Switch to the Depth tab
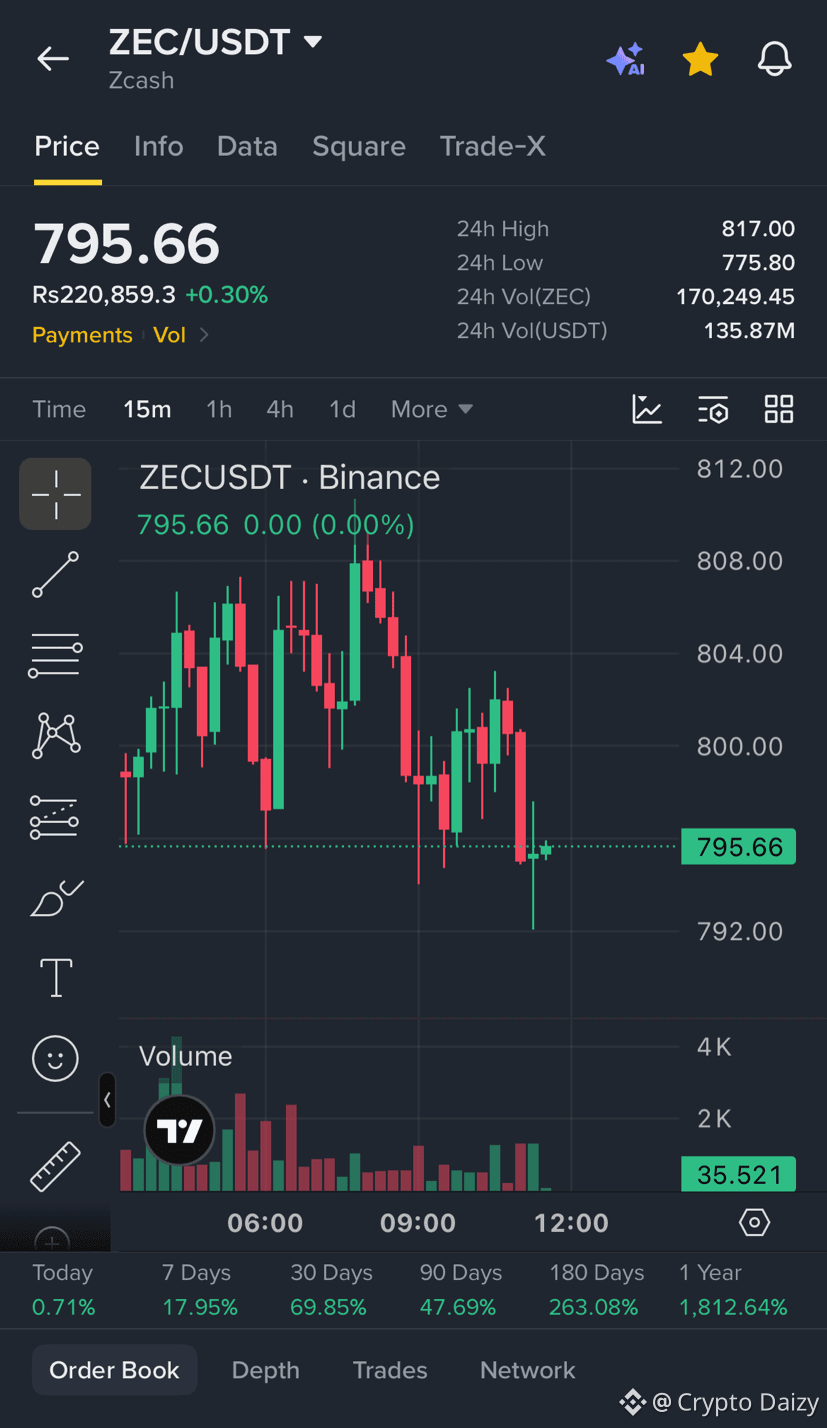Image resolution: width=827 pixels, height=1428 pixels. [x=266, y=1370]
